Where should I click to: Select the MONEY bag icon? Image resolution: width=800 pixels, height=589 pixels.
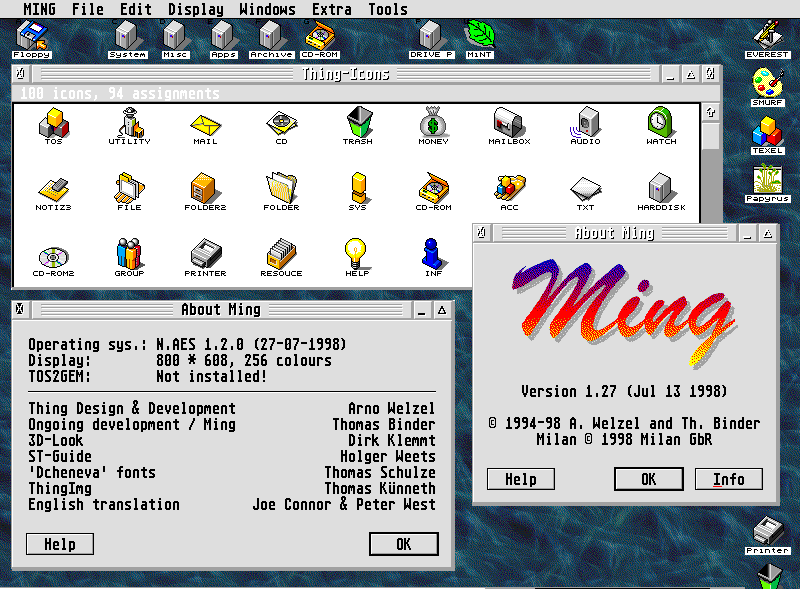[433, 126]
